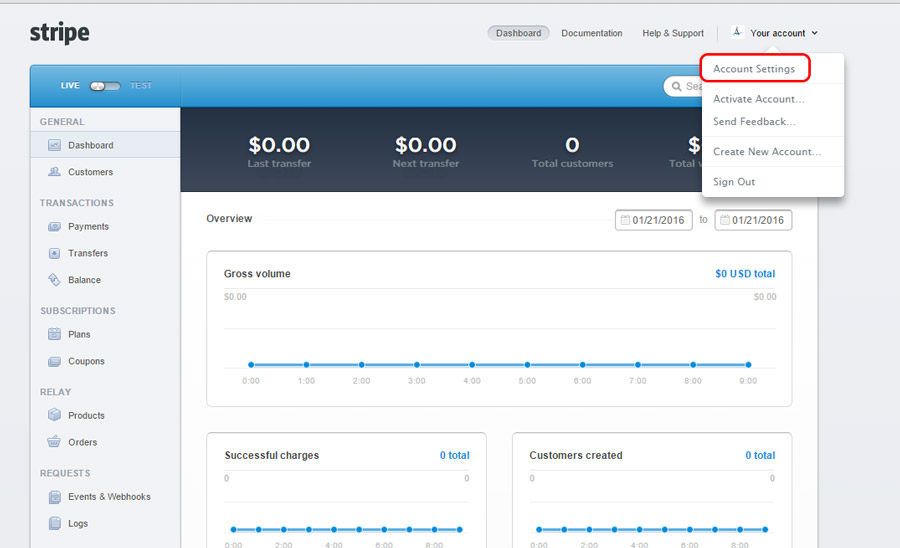This screenshot has width=900, height=548.
Task: Open the Your account menu label
Action: tap(778, 33)
